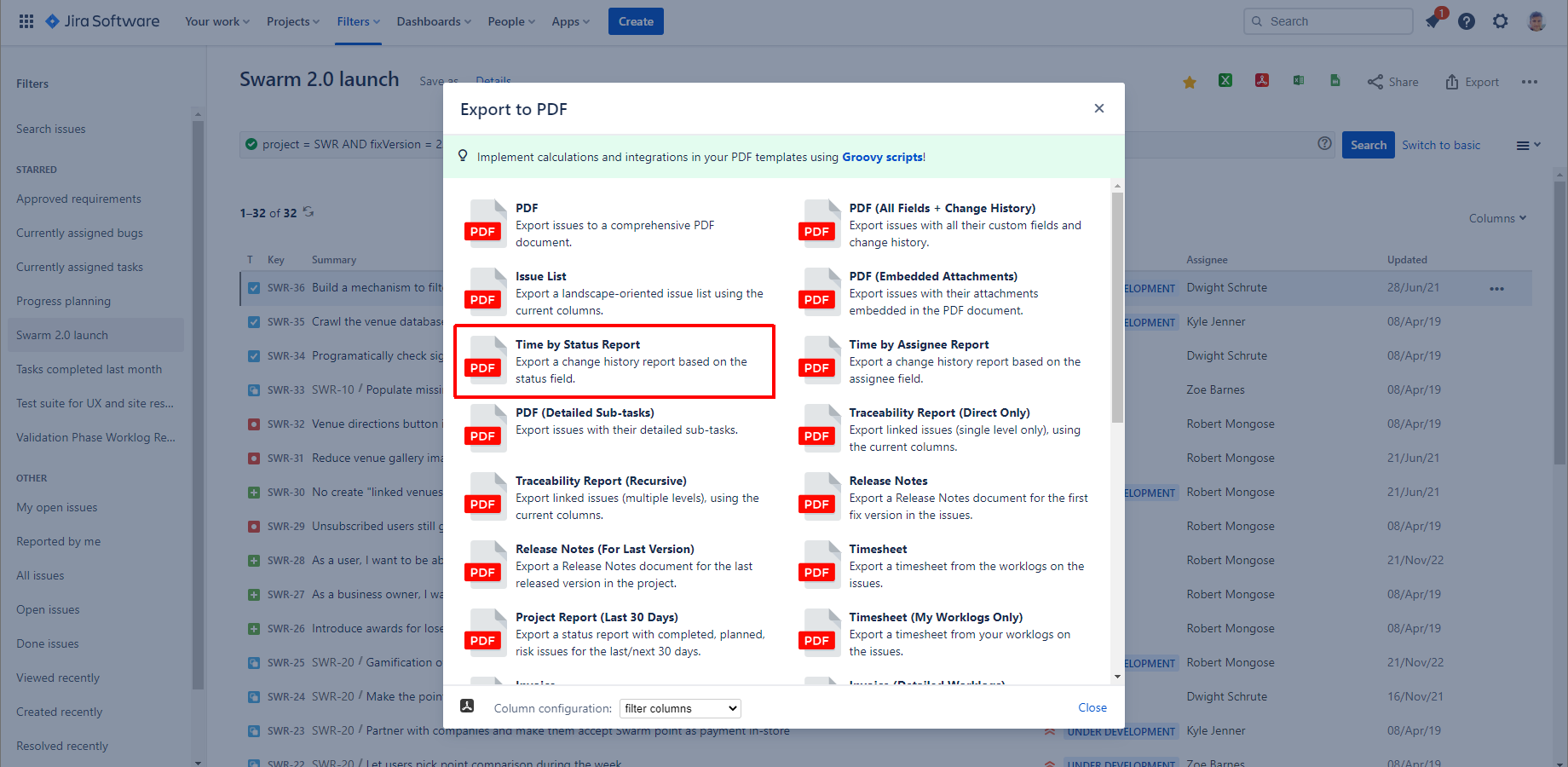Click the top Search input field
The height and width of the screenshot is (767, 1568).
pos(1329,21)
